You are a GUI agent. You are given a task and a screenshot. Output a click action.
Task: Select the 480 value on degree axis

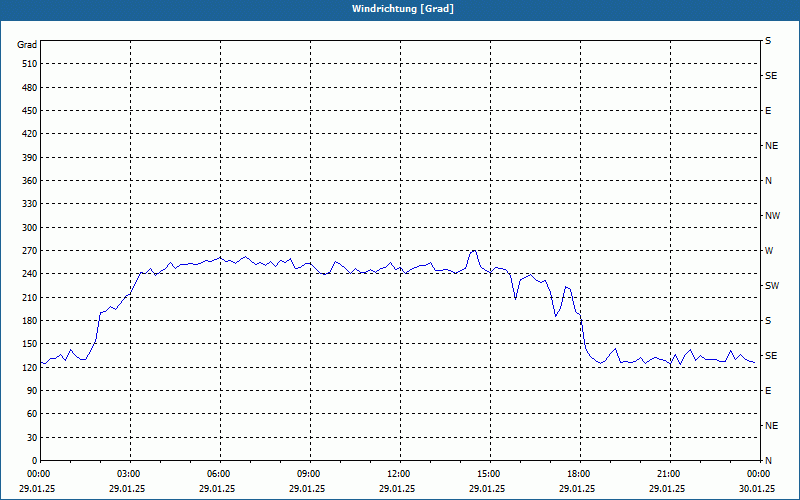click(30, 88)
